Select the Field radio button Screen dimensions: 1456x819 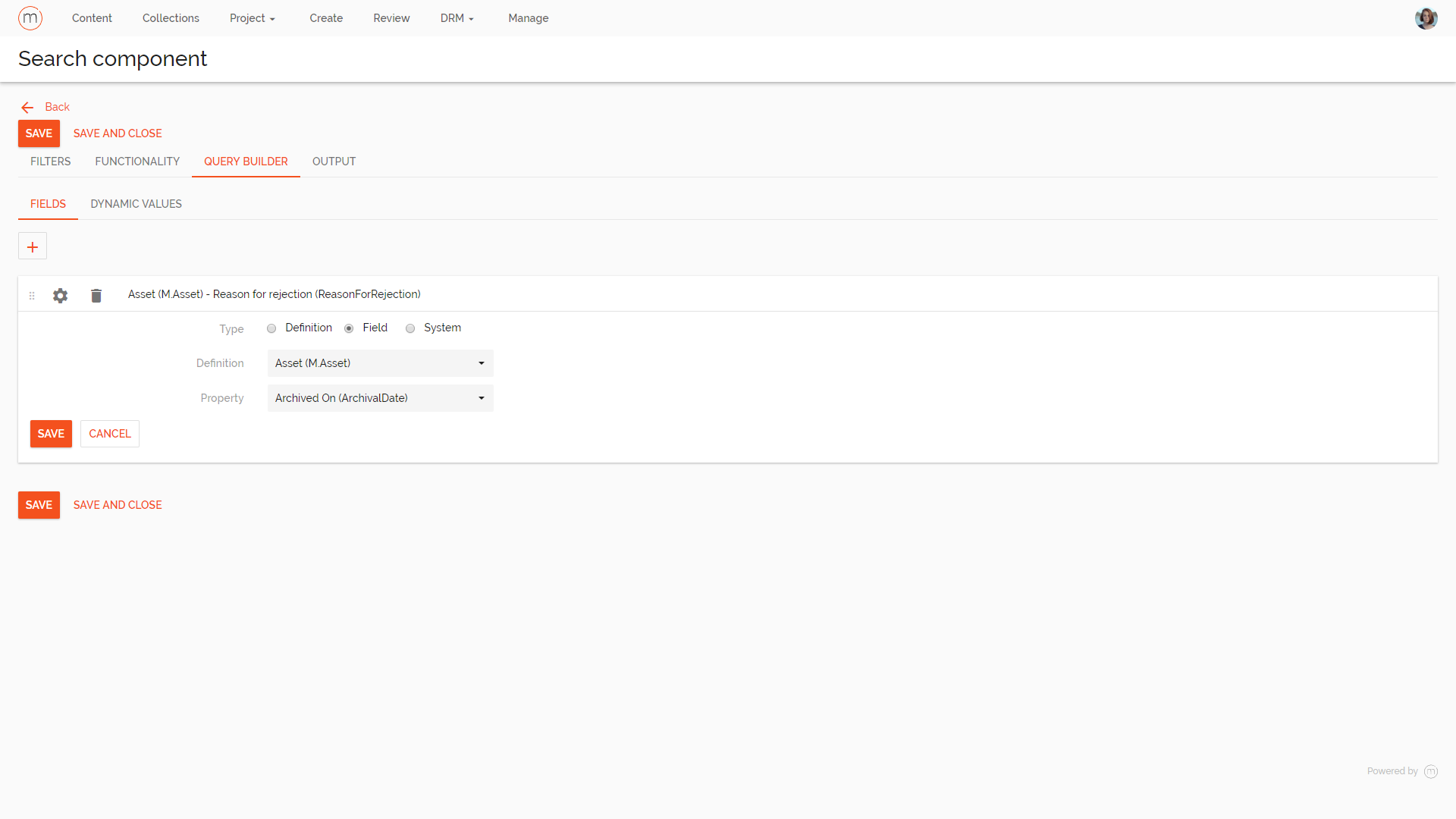pos(349,328)
